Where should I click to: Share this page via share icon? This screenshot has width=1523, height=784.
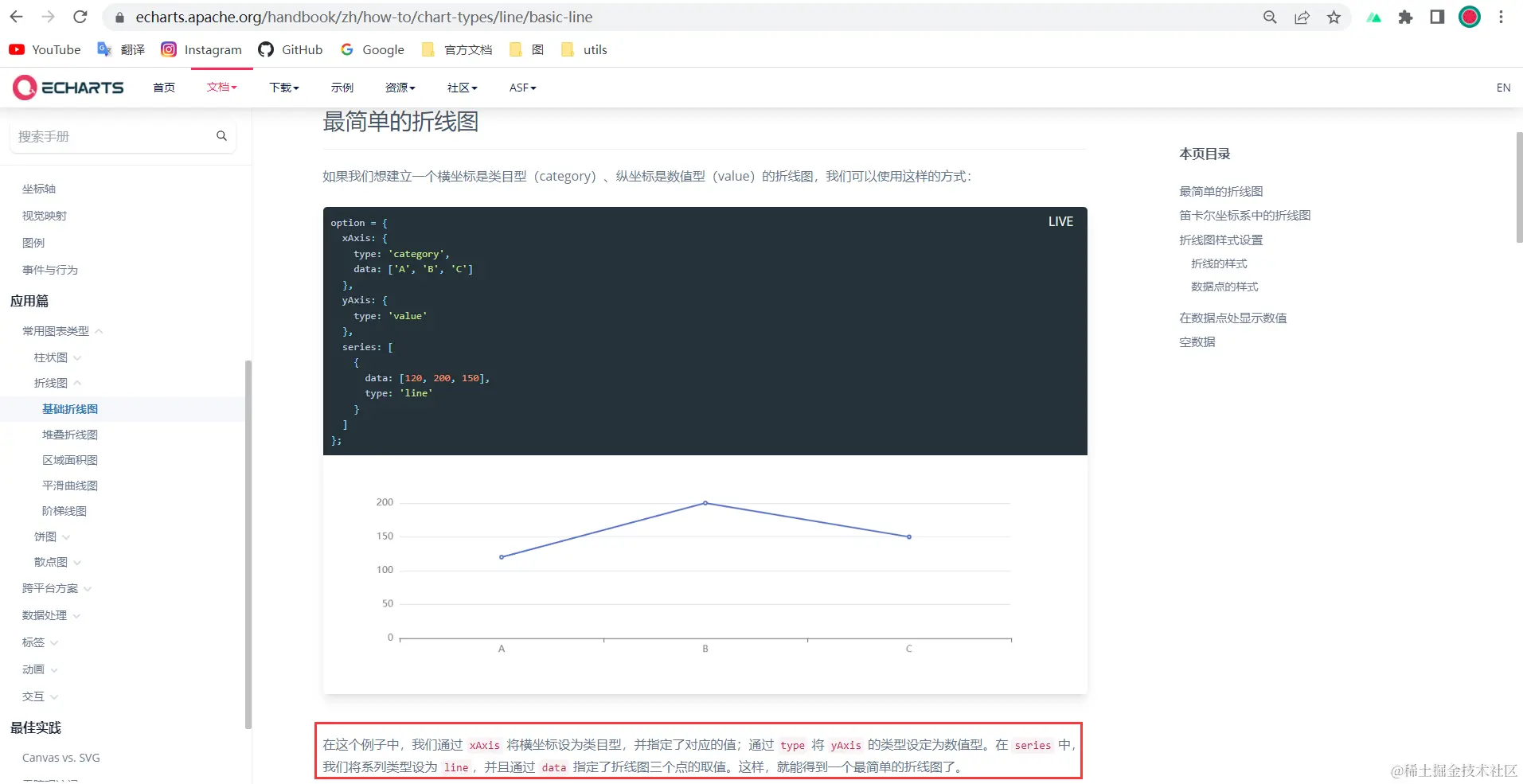pyautogui.click(x=1302, y=18)
